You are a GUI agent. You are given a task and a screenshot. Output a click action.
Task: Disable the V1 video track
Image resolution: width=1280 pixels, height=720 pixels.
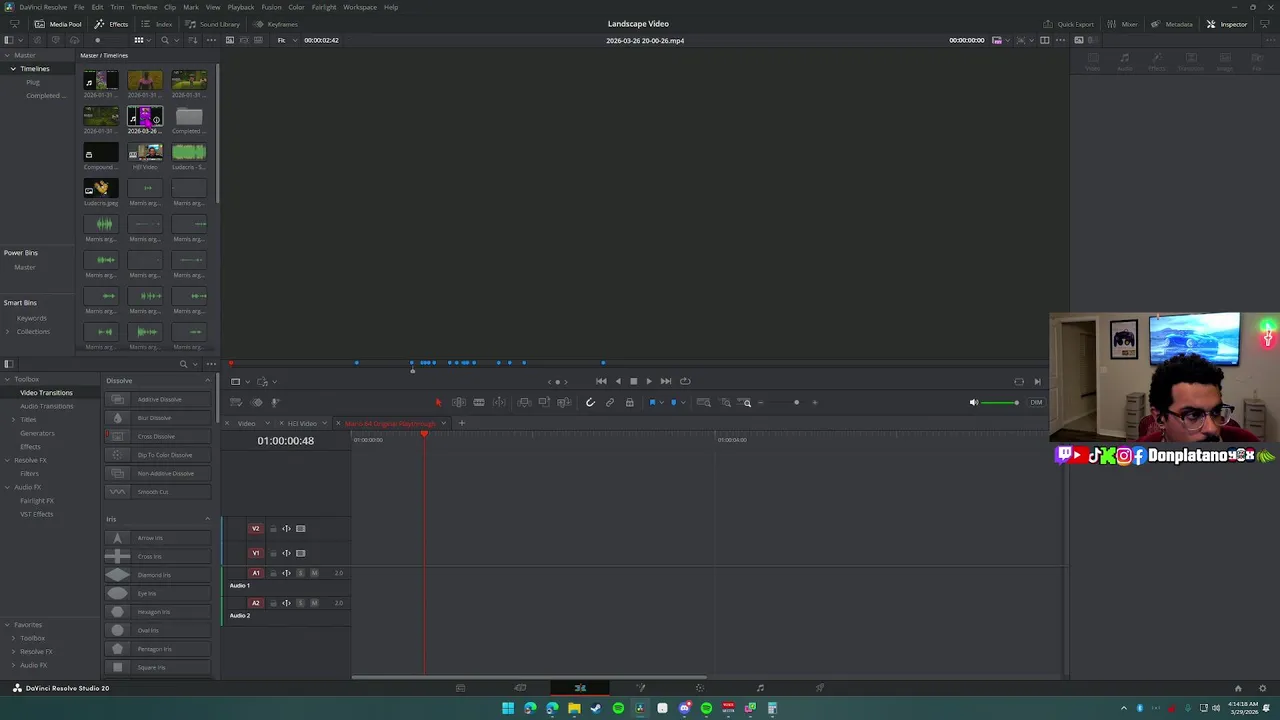(x=300, y=553)
